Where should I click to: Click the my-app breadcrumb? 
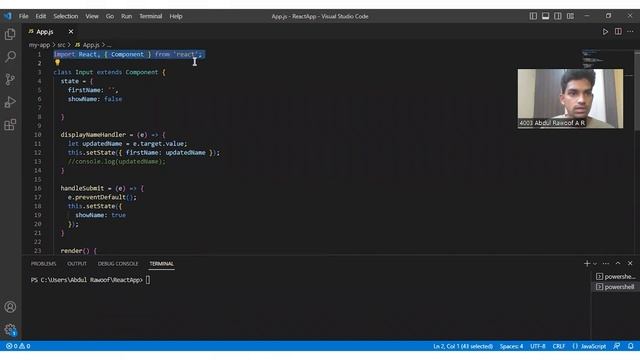[39, 45]
